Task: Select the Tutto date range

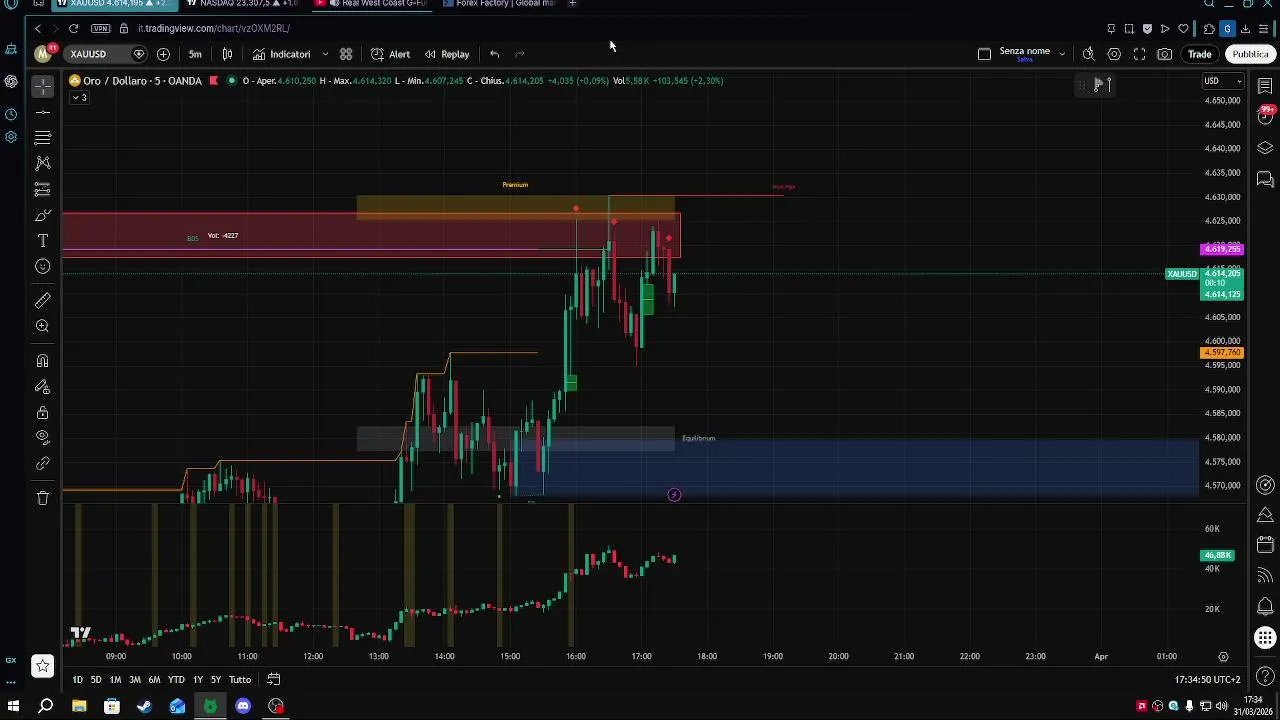Action: click(x=240, y=680)
